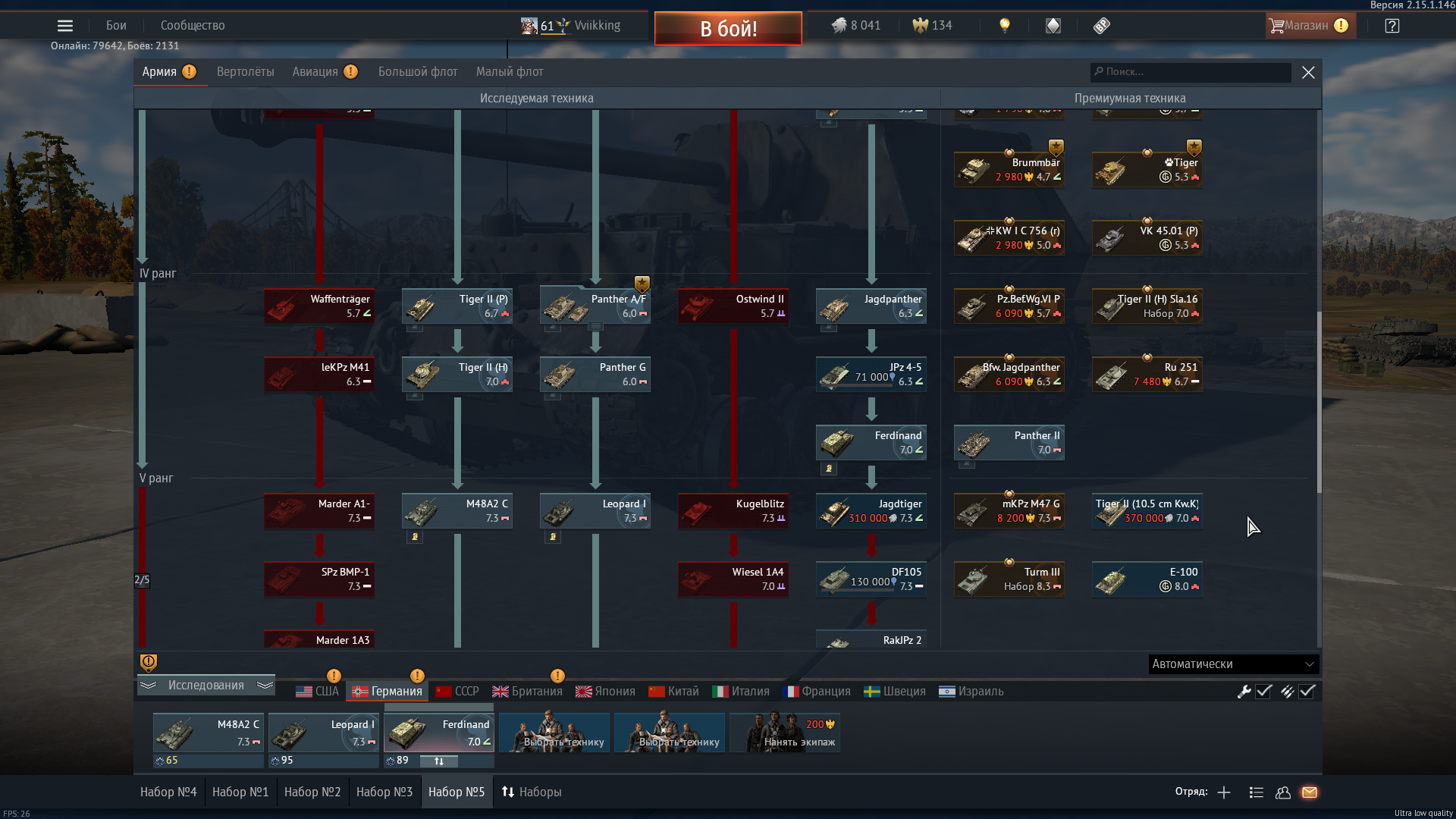Select the Ferdinand crew slot

(x=439, y=733)
